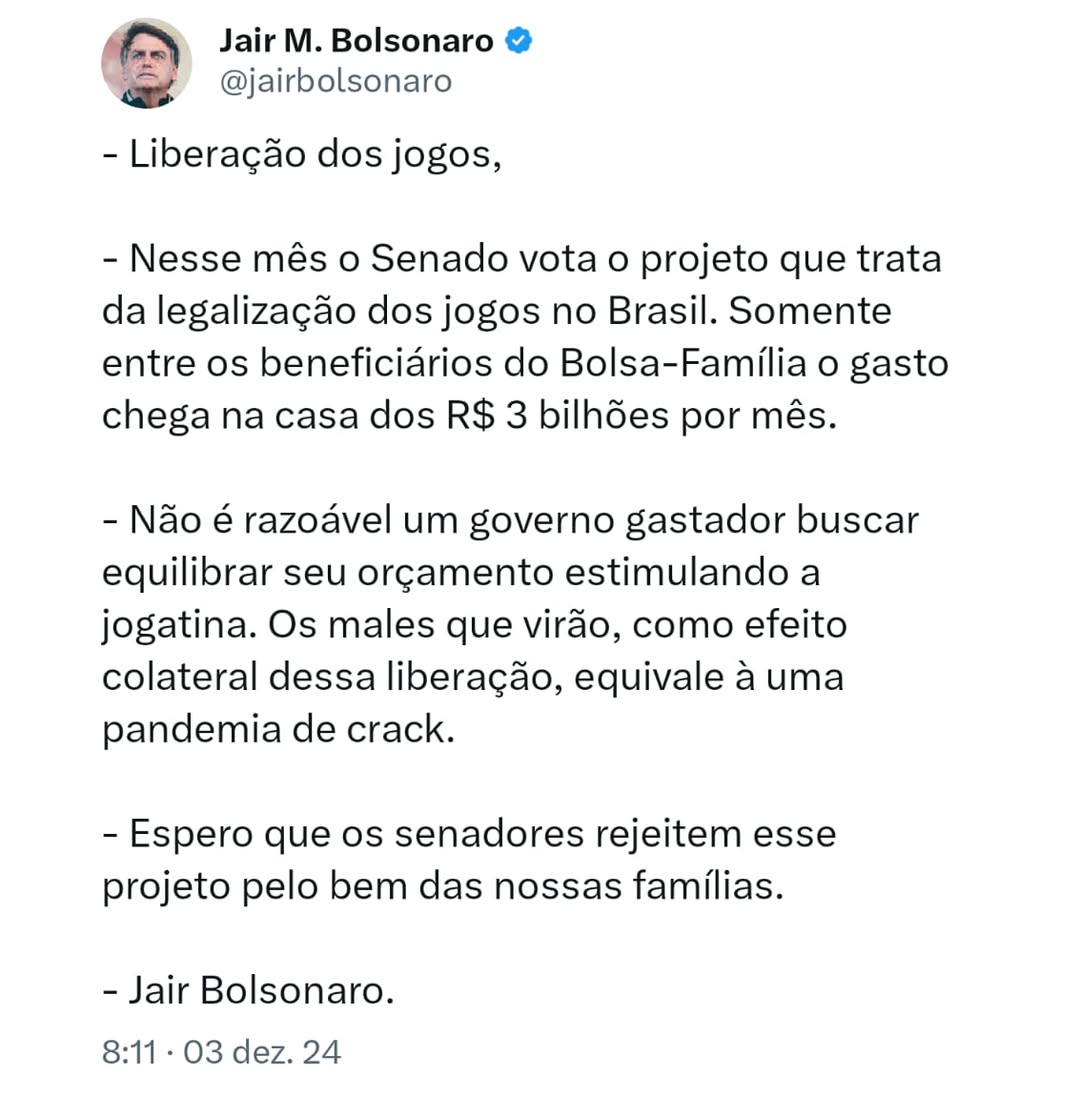Click the word 'jogatina' in the tweet
This screenshot has width=1080, height=1117.
(179, 626)
